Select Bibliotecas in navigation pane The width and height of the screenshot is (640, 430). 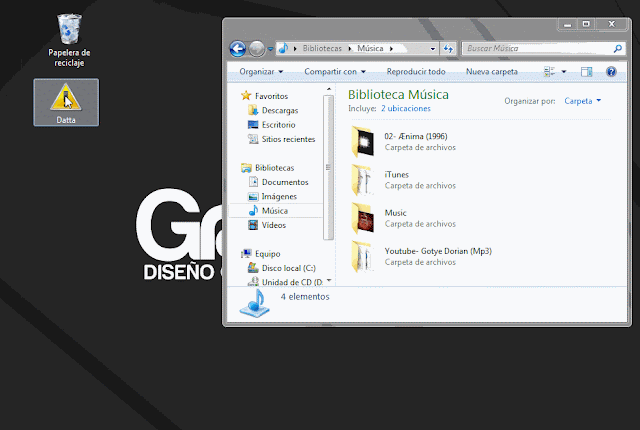tap(274, 168)
